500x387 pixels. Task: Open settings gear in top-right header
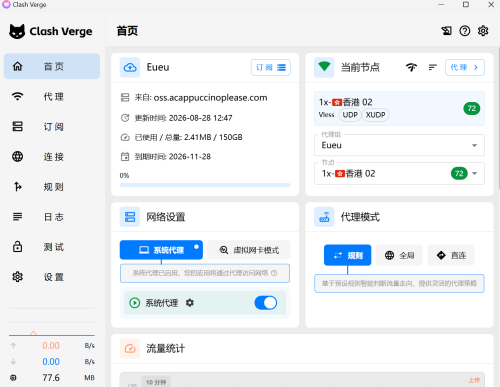[x=483, y=31]
